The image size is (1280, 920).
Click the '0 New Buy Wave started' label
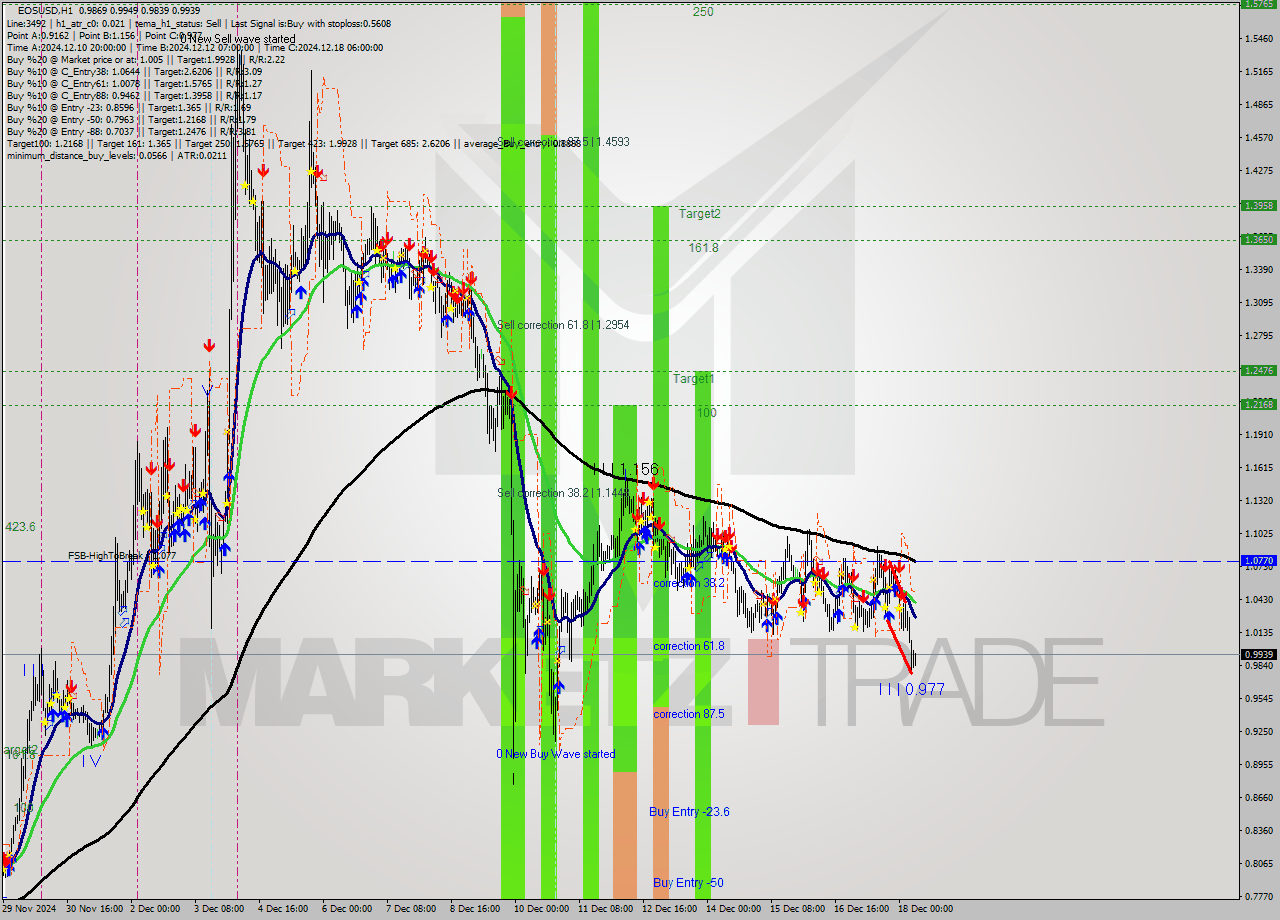click(x=556, y=754)
